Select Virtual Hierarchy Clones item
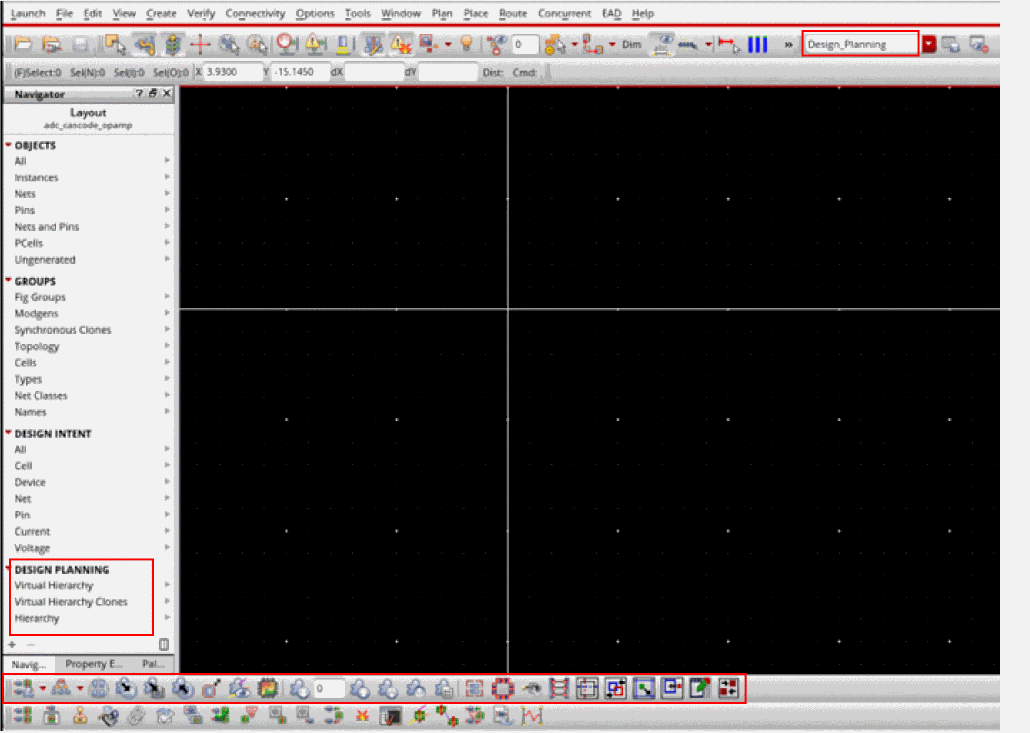 point(71,602)
